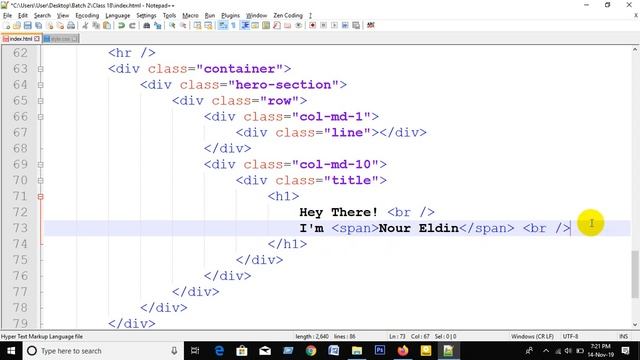Viewport: 640px width, 360px height.
Task: Open the Function List panel icon
Action: tap(277, 25)
